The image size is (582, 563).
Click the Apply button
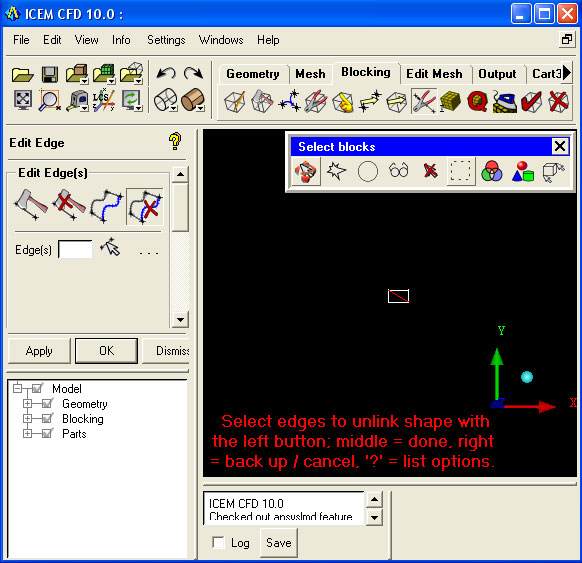[39, 351]
